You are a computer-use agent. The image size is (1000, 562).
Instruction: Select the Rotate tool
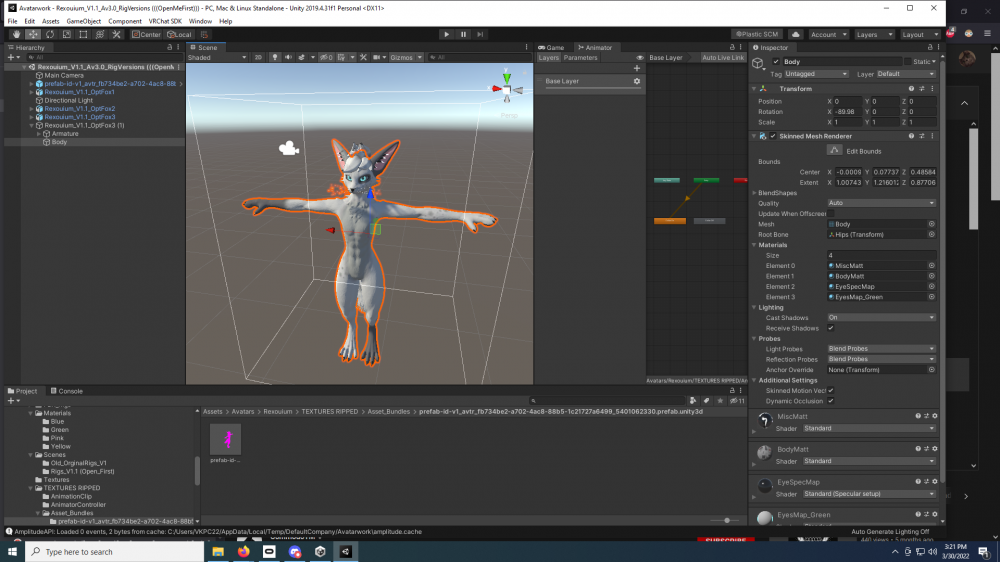click(50, 34)
